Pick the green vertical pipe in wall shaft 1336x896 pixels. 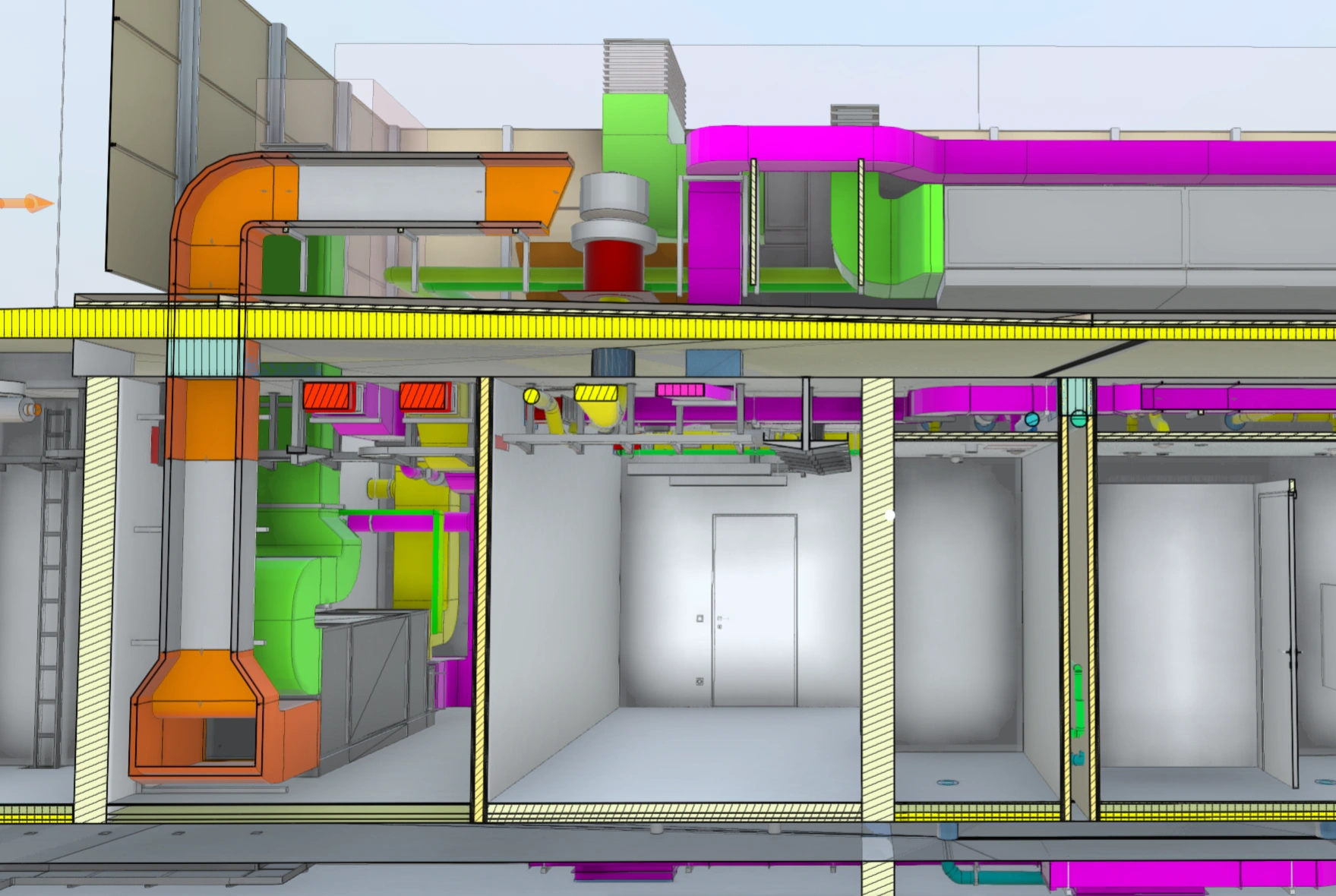click(1077, 700)
